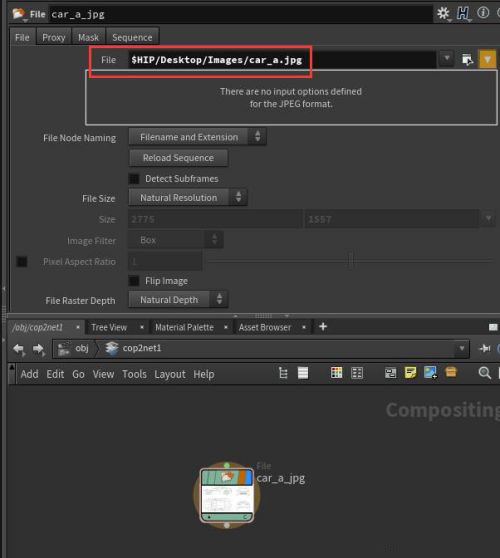The width and height of the screenshot is (500, 558).
Task: Click the Pixel Aspect Ratio slider handle
Action: click(x=351, y=261)
